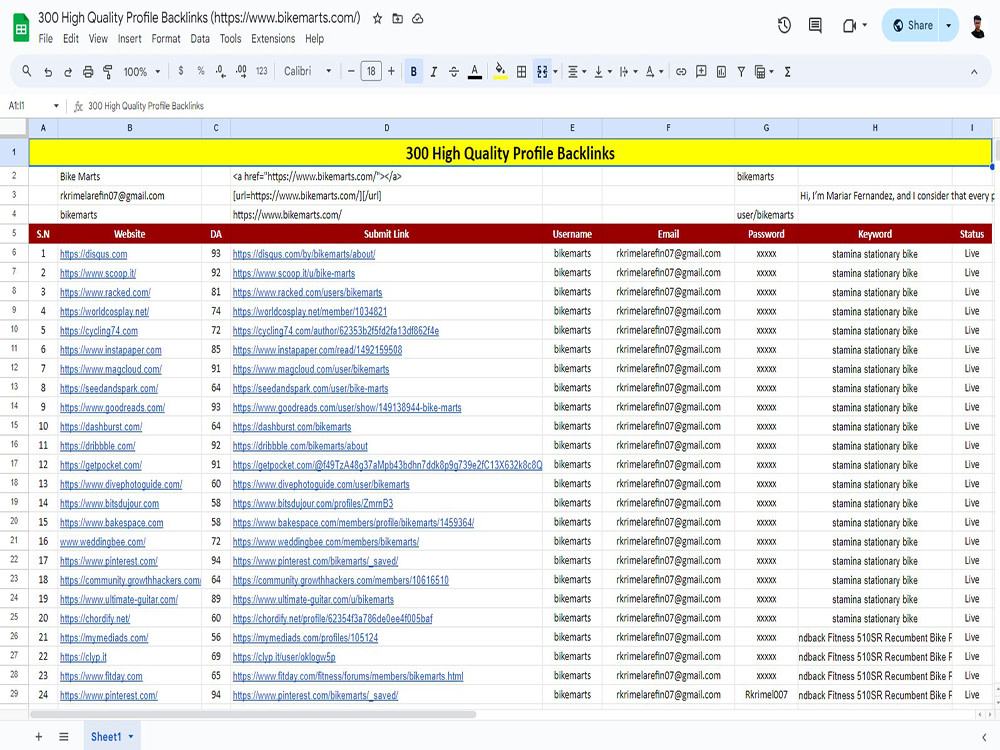The width and height of the screenshot is (1000, 750).
Task: Format as percent
Action: [201, 71]
